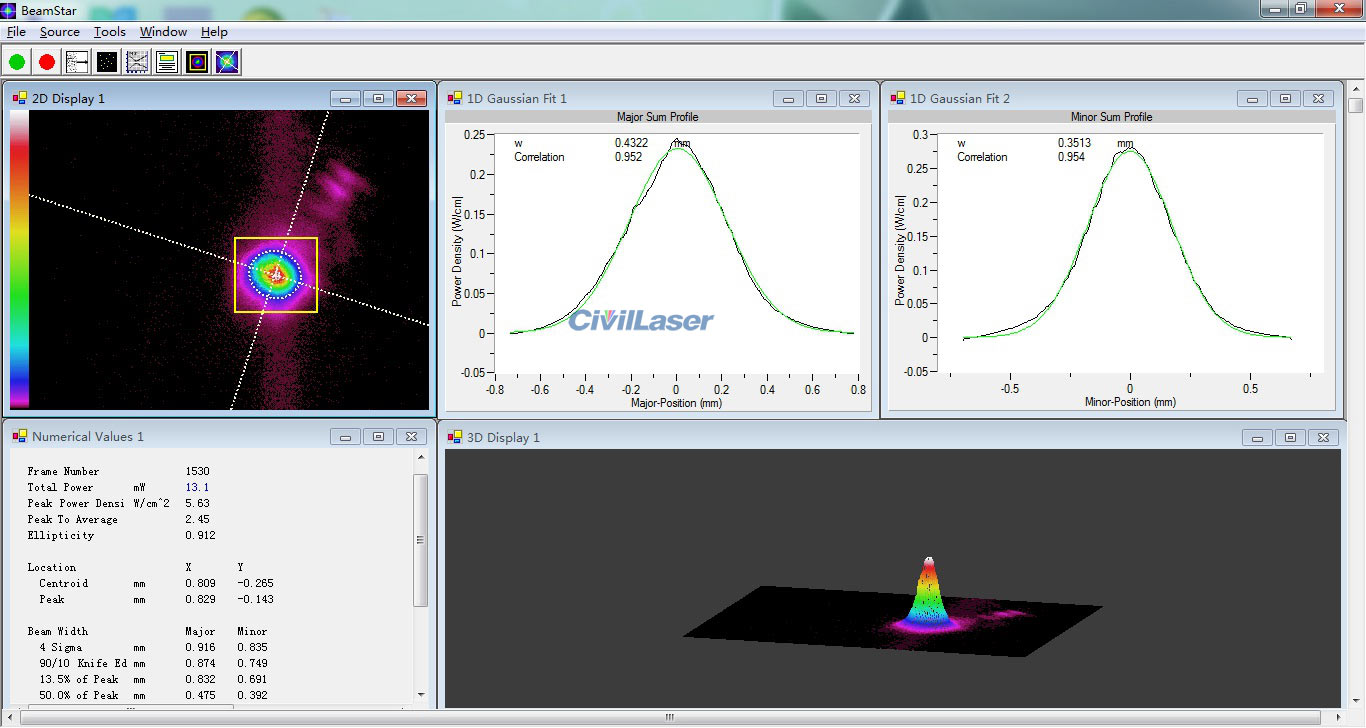Click the red Stop acquisition icon
This screenshot has height=728, width=1366.
tap(45, 61)
